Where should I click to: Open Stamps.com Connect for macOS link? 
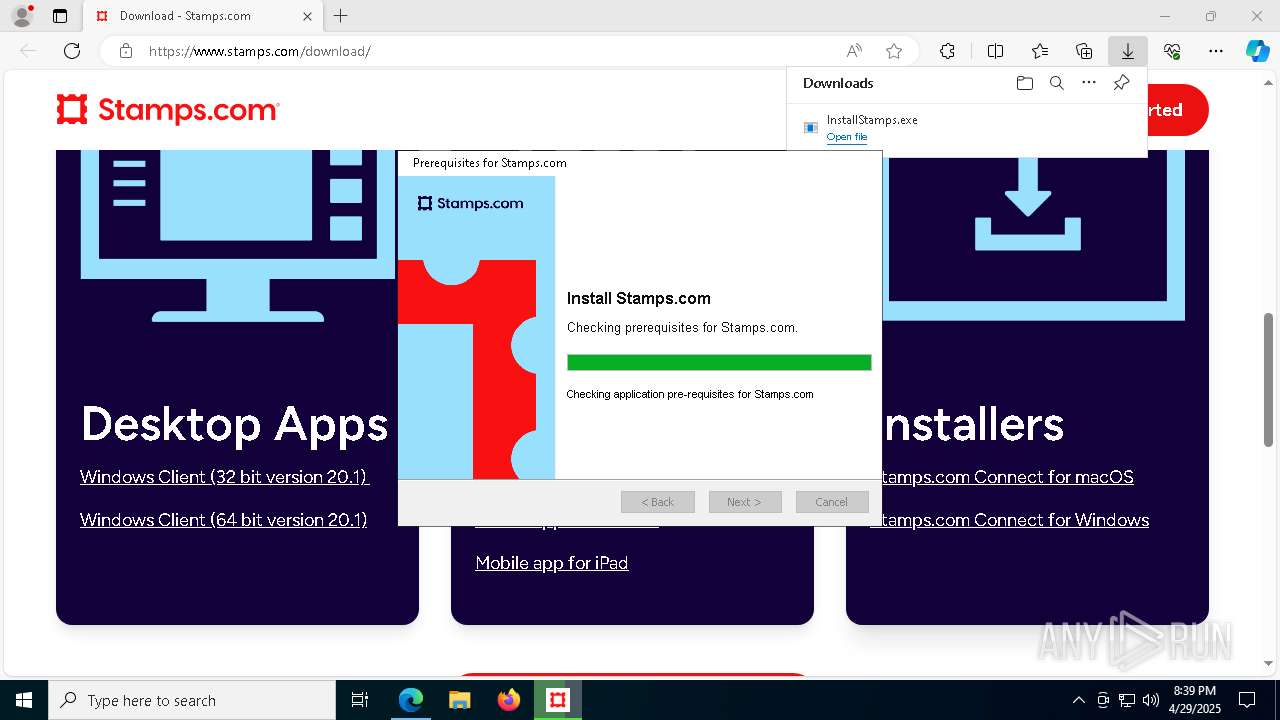pyautogui.click(x=1008, y=477)
